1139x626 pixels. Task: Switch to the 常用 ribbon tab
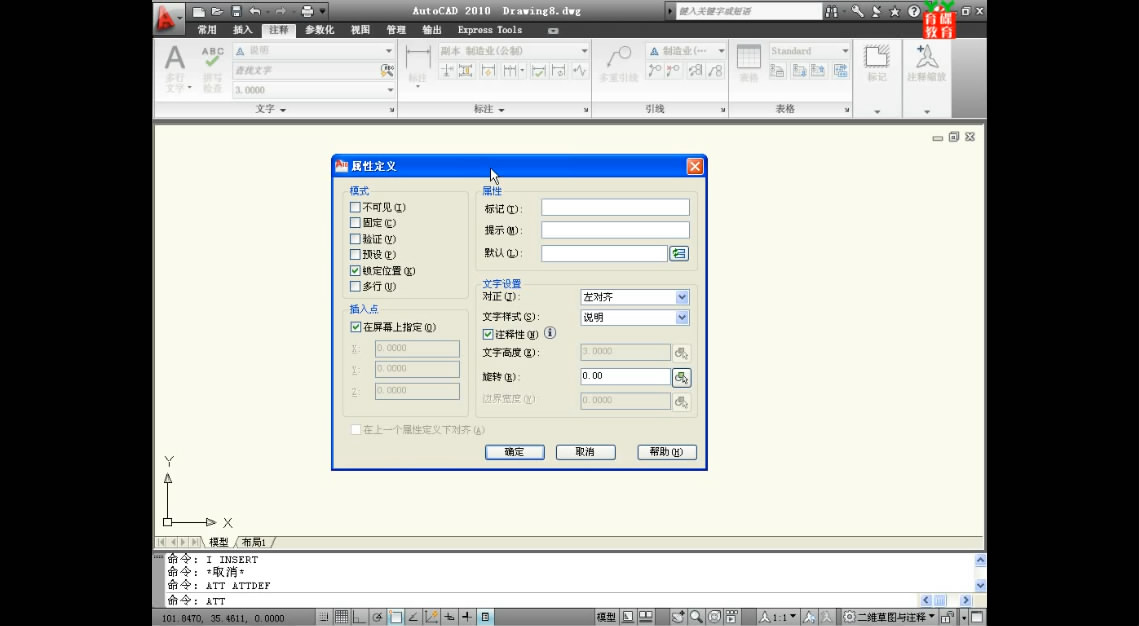[207, 30]
